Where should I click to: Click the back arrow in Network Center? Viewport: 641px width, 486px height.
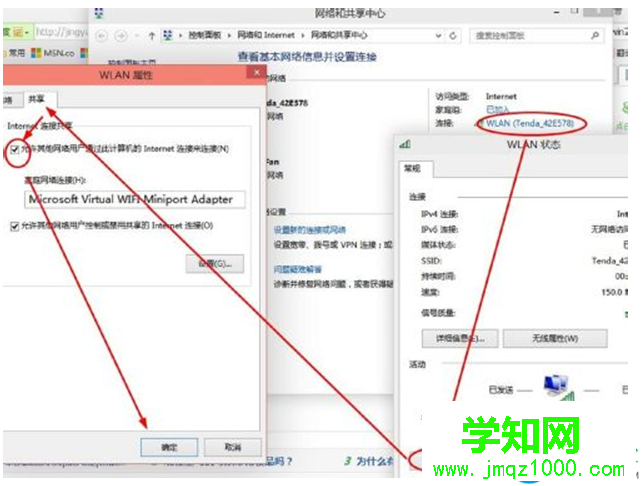tap(101, 36)
